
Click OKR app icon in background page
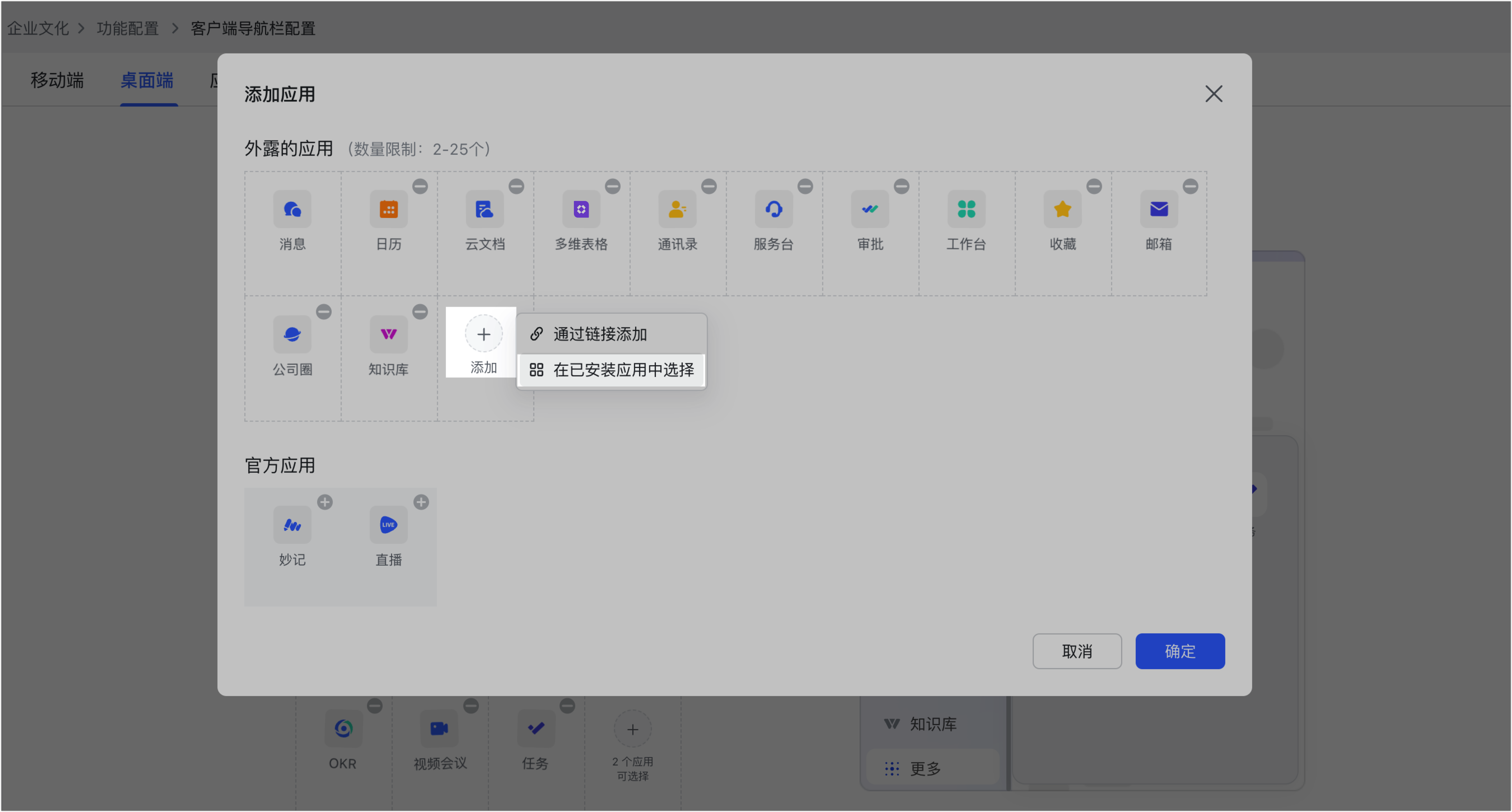pyautogui.click(x=343, y=728)
